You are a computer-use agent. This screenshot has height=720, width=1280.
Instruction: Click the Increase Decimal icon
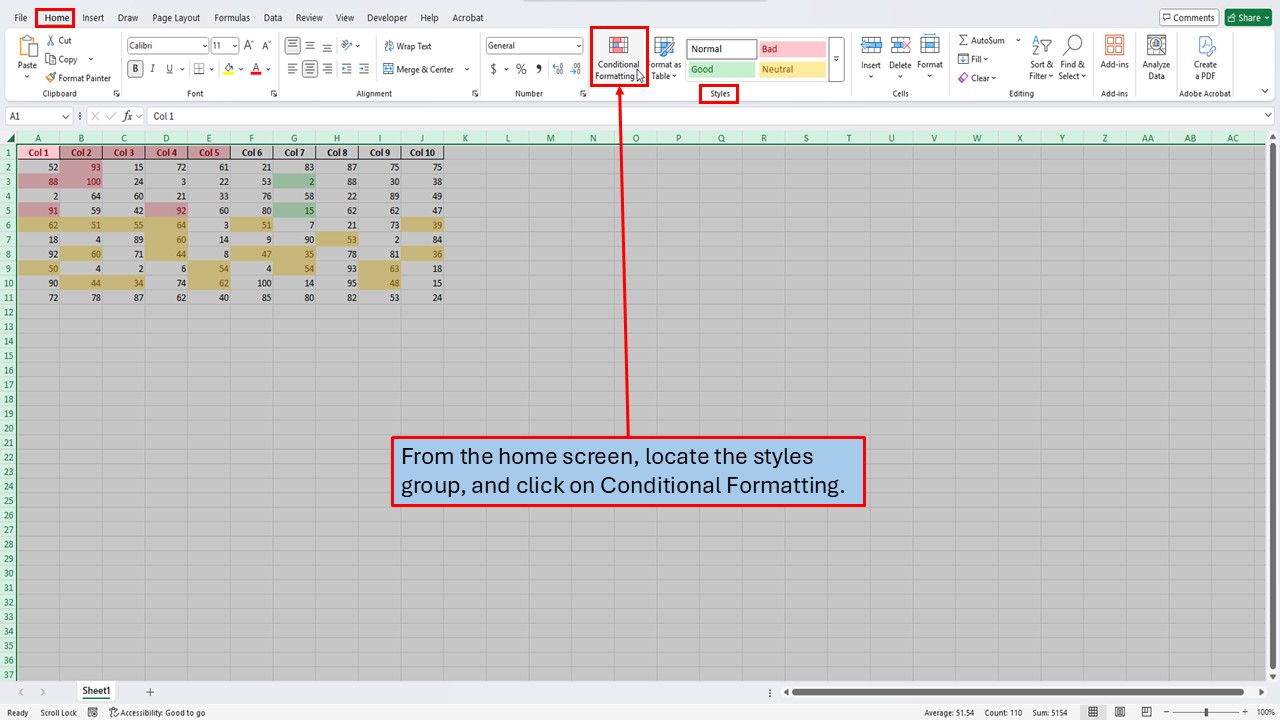[556, 69]
